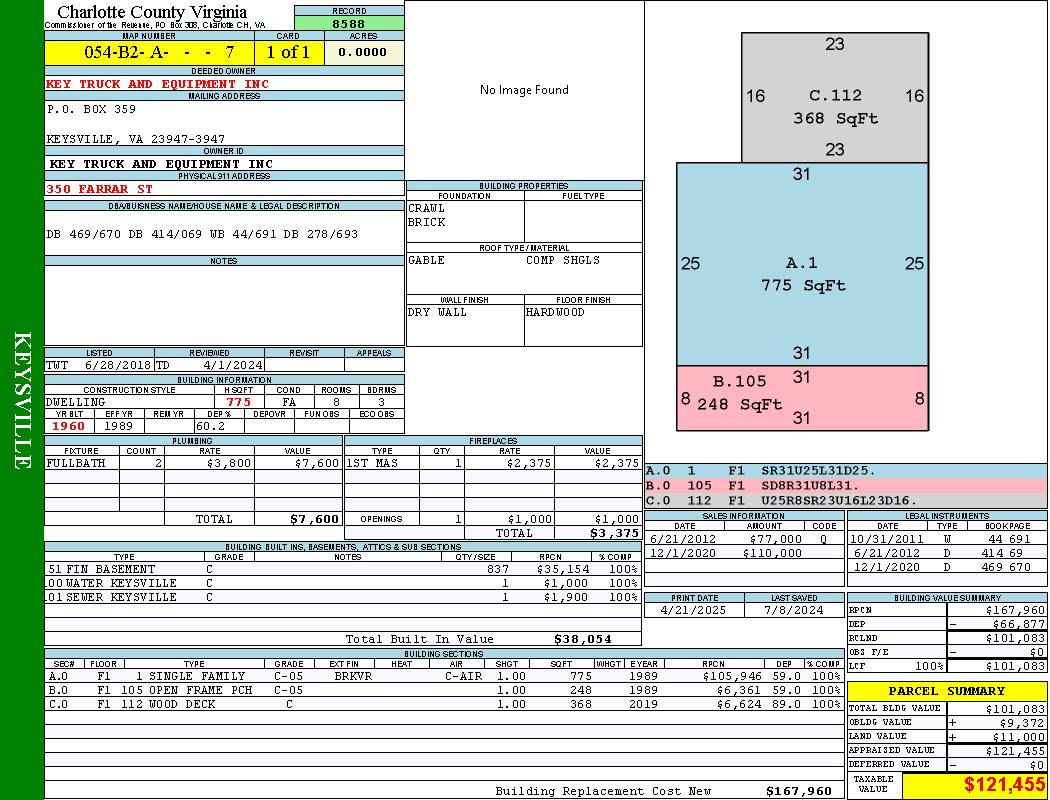Click the A.0 single family building section row

click(444, 676)
